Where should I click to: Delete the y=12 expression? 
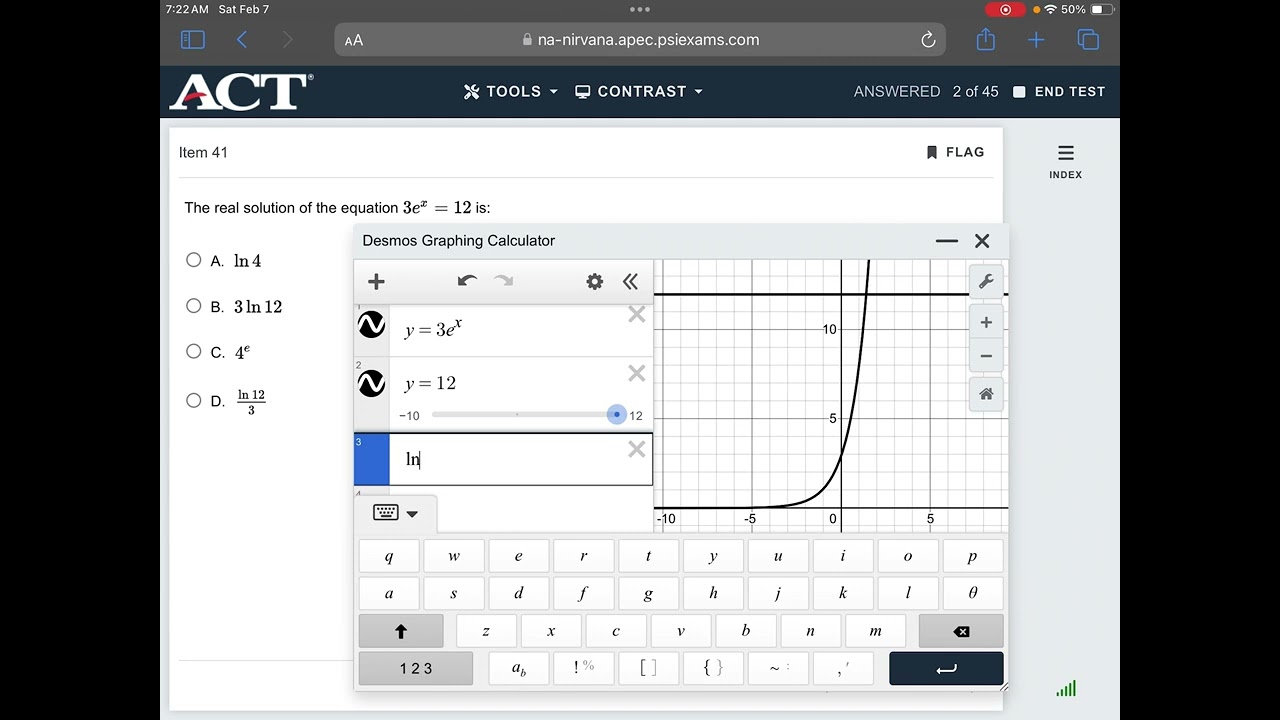(x=637, y=373)
